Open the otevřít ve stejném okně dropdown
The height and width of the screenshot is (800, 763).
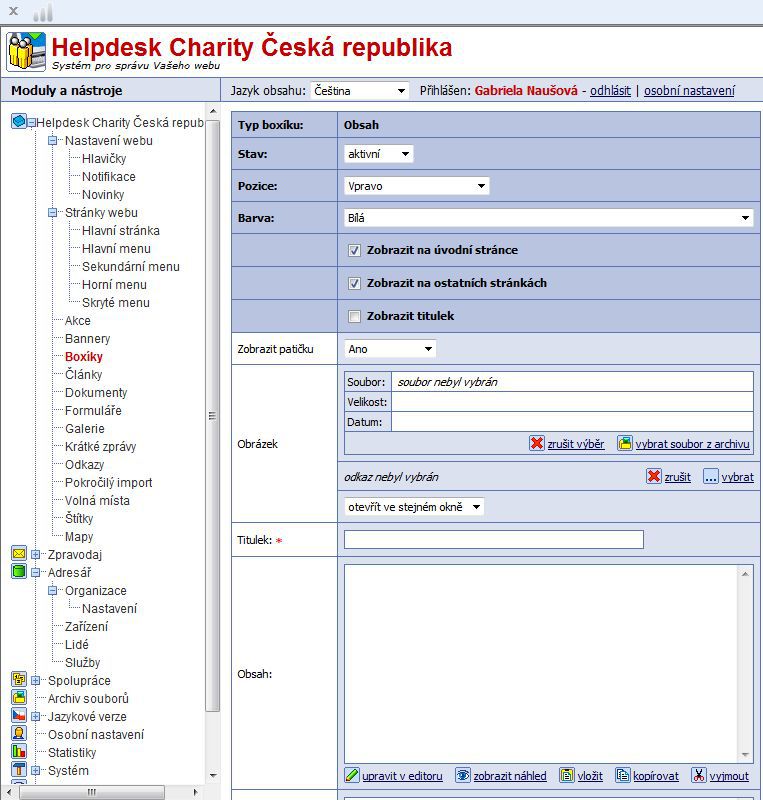414,507
